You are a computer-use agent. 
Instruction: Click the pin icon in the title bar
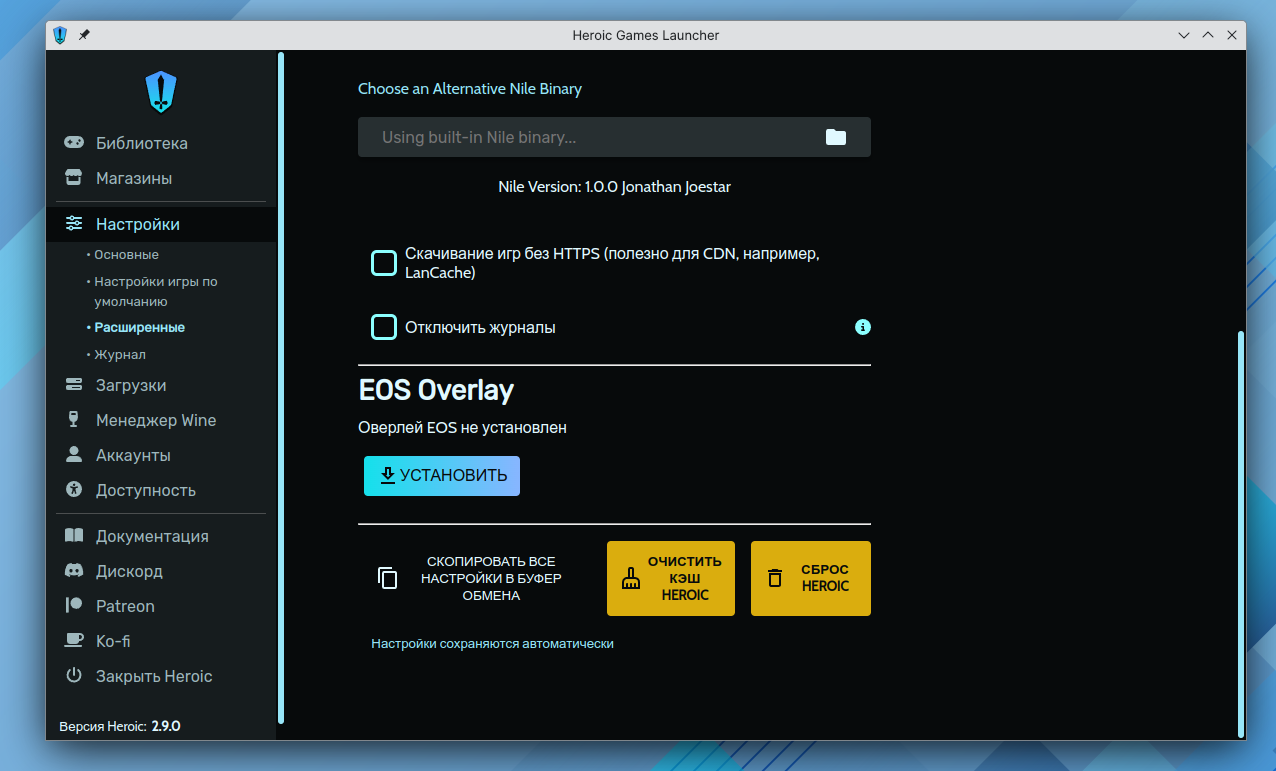point(84,35)
